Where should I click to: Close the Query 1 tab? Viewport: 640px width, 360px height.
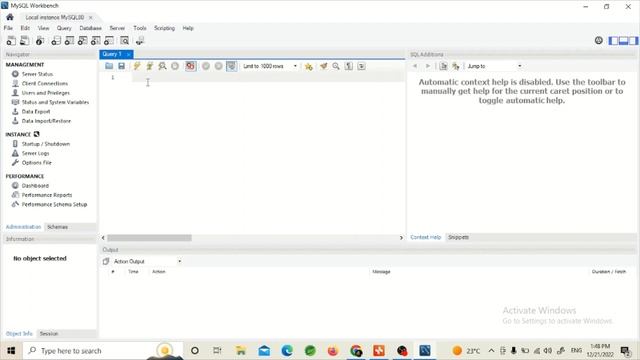[x=128, y=54]
